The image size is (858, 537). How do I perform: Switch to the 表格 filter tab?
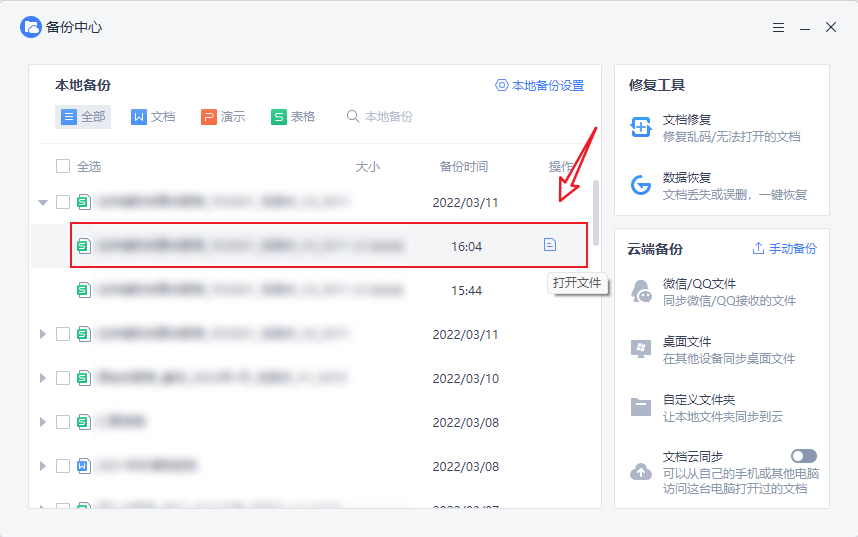(293, 117)
